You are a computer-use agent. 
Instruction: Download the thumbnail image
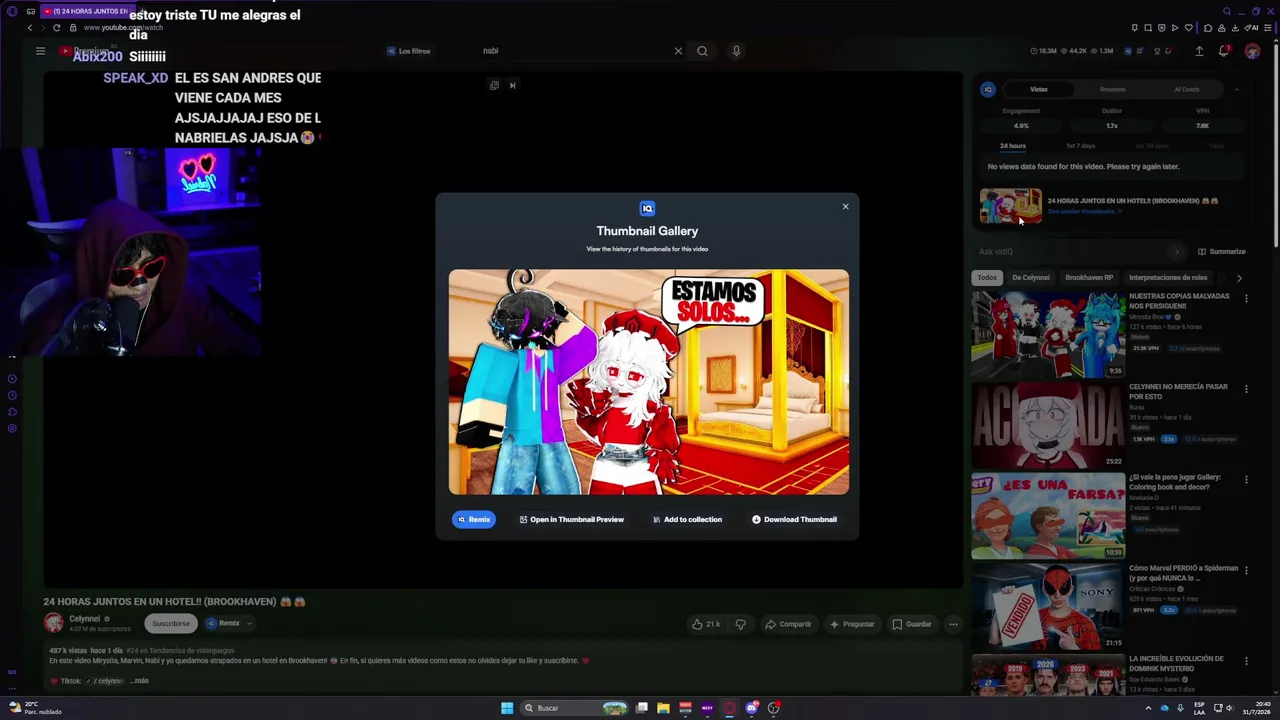(x=794, y=519)
